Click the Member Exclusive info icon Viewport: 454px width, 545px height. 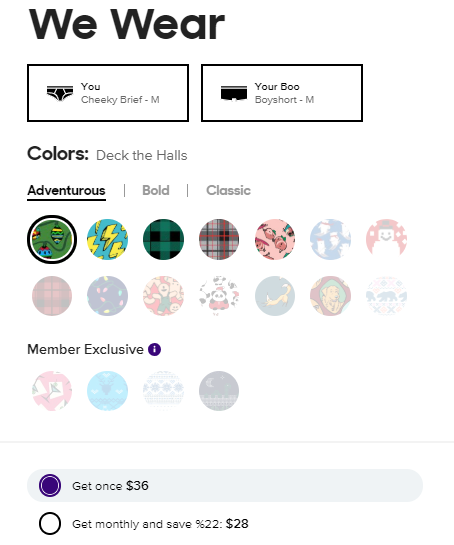154,349
